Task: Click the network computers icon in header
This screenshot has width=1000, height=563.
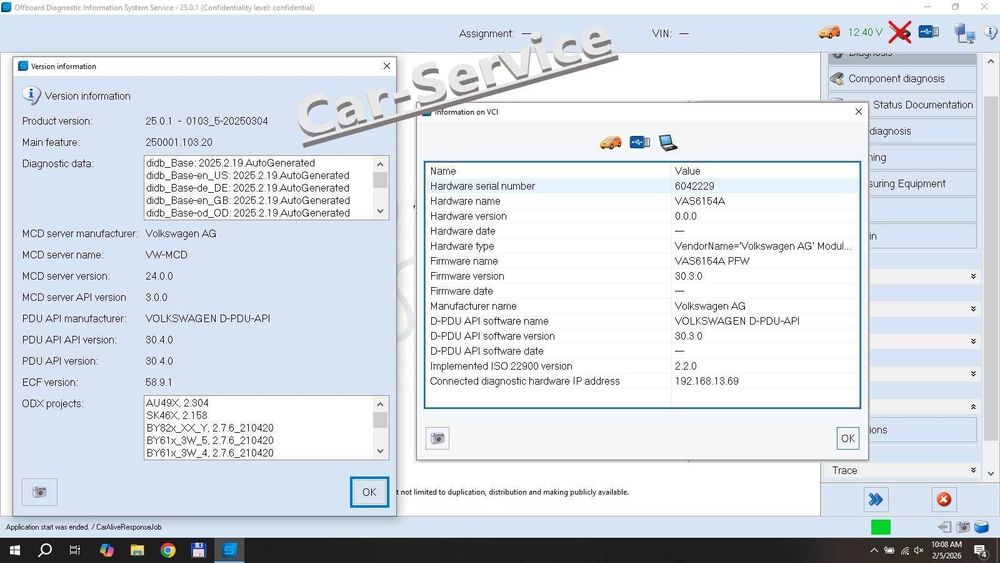Action: point(964,33)
